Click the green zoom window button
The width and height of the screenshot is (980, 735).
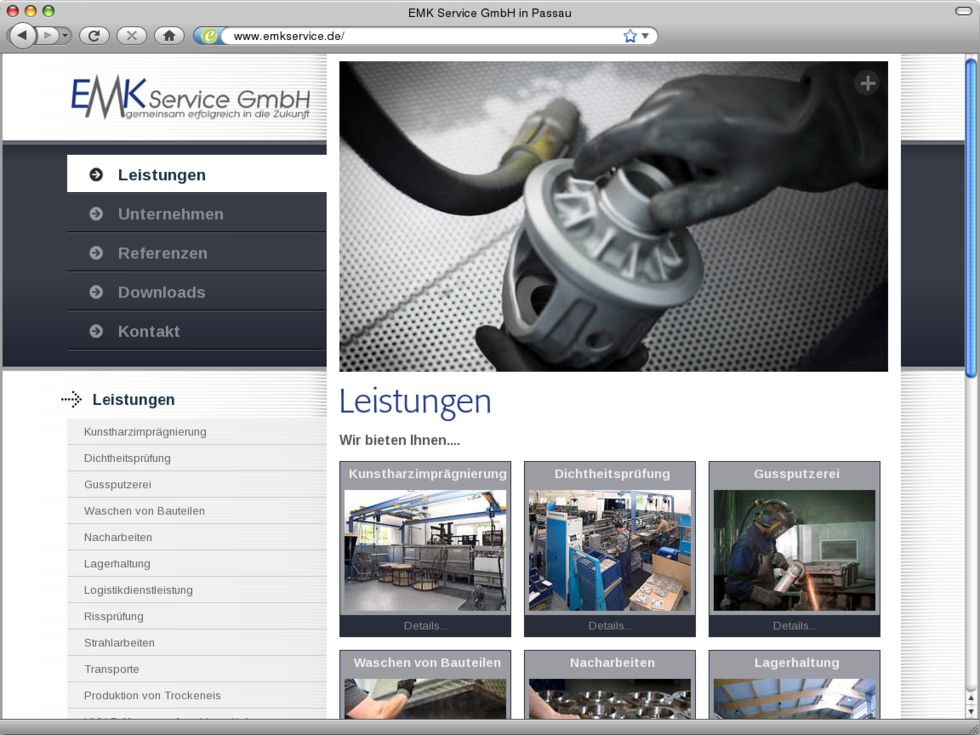click(48, 11)
